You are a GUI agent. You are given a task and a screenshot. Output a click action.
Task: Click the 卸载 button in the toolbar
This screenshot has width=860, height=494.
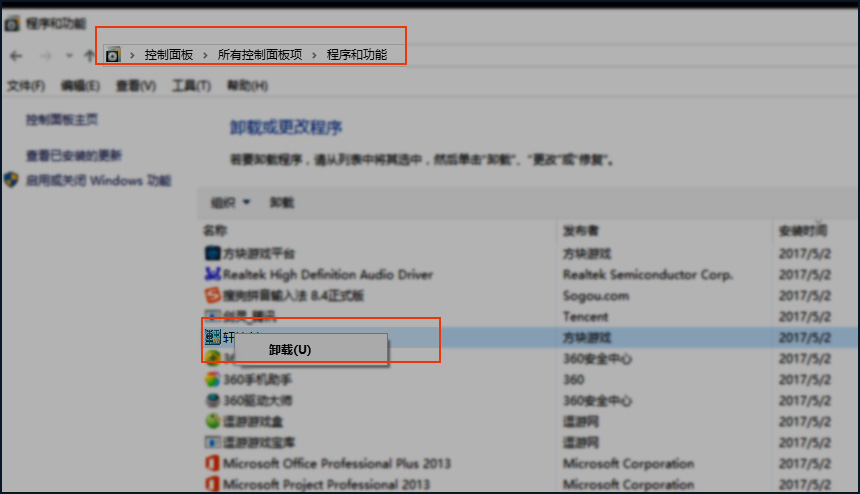(x=282, y=203)
